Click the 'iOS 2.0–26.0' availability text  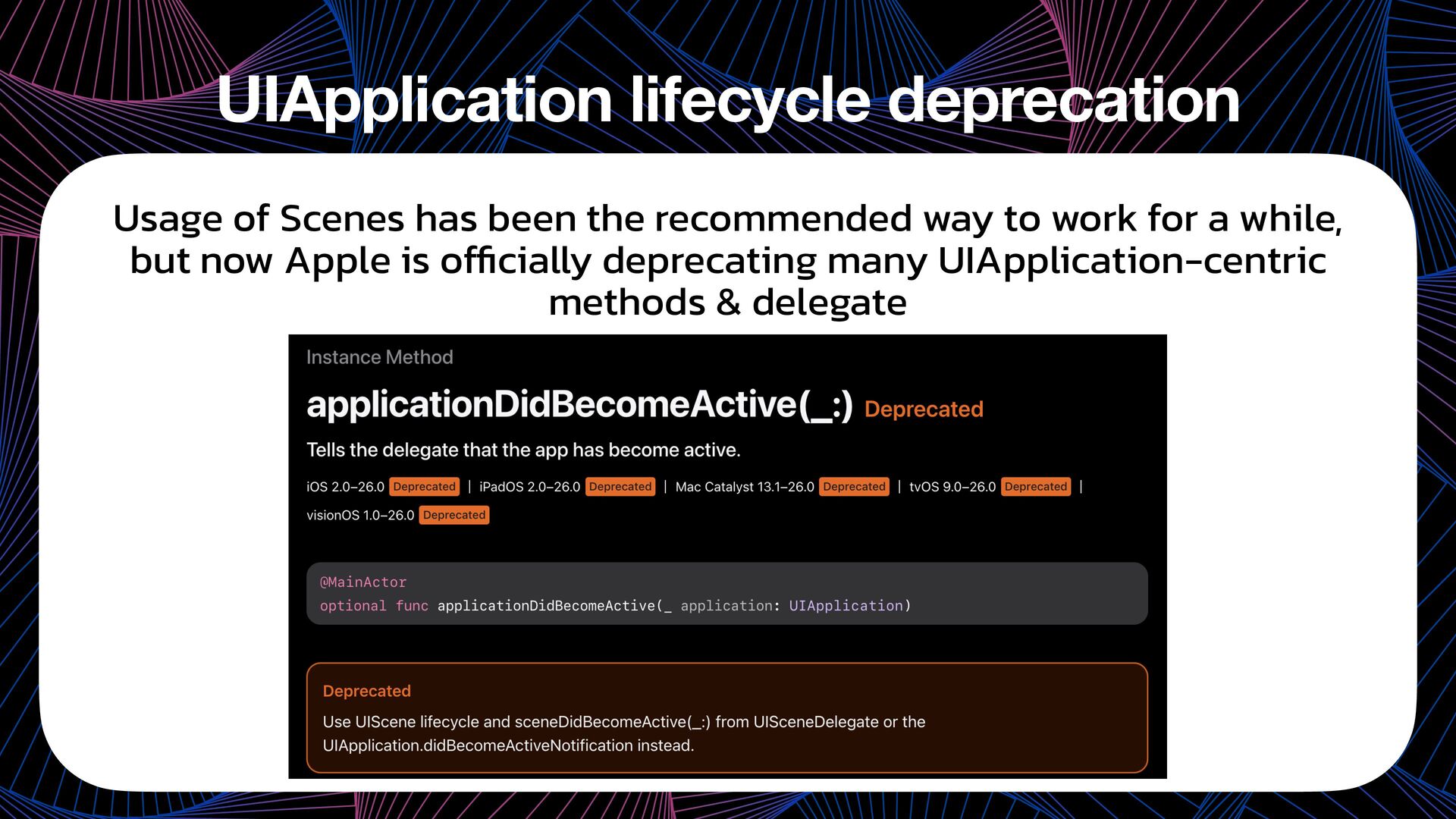(345, 487)
